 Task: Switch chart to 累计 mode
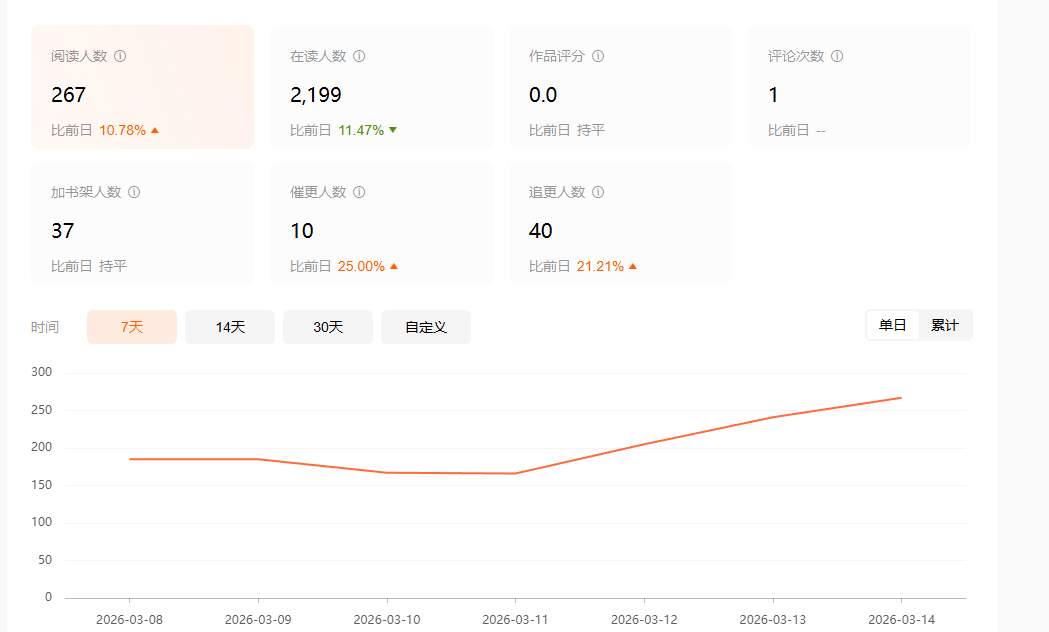tap(945, 326)
